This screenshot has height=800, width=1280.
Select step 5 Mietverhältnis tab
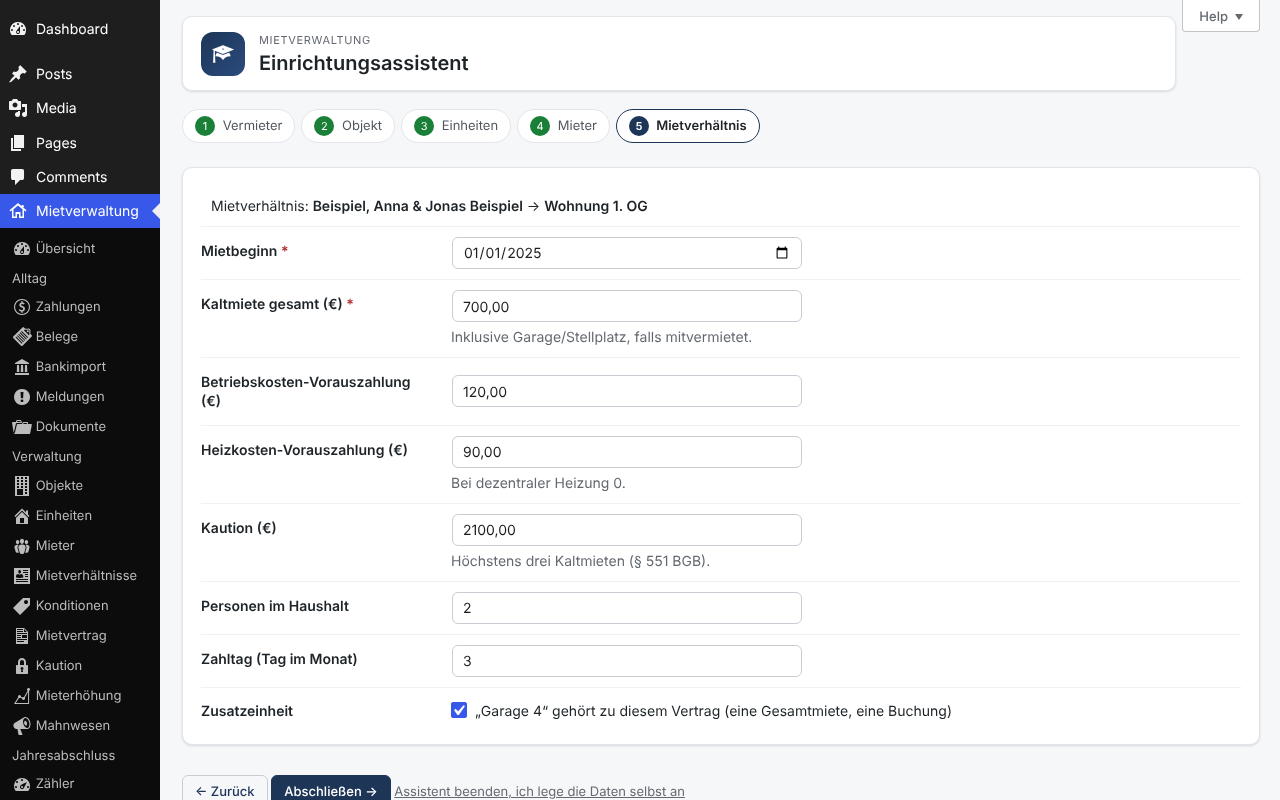(688, 126)
